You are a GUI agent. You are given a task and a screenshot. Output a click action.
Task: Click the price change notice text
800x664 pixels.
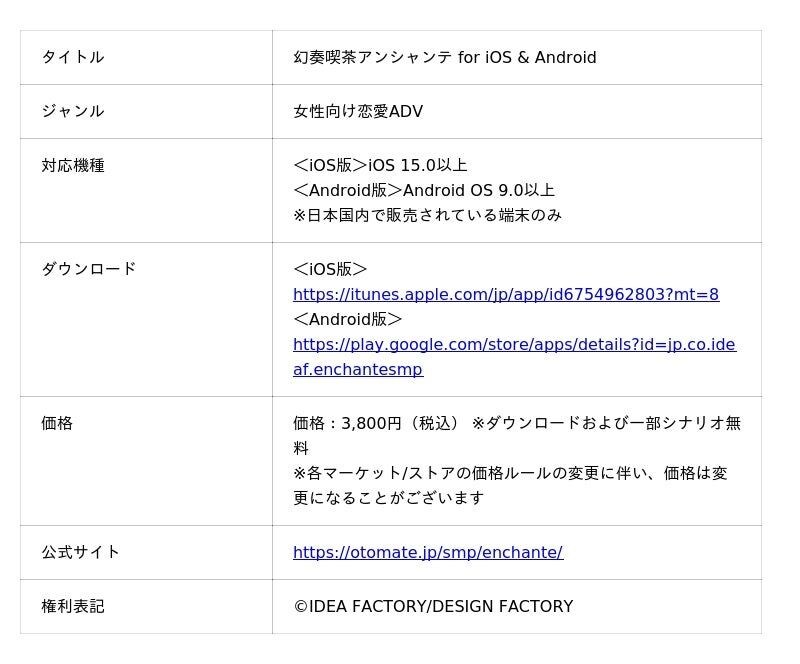tap(510, 485)
